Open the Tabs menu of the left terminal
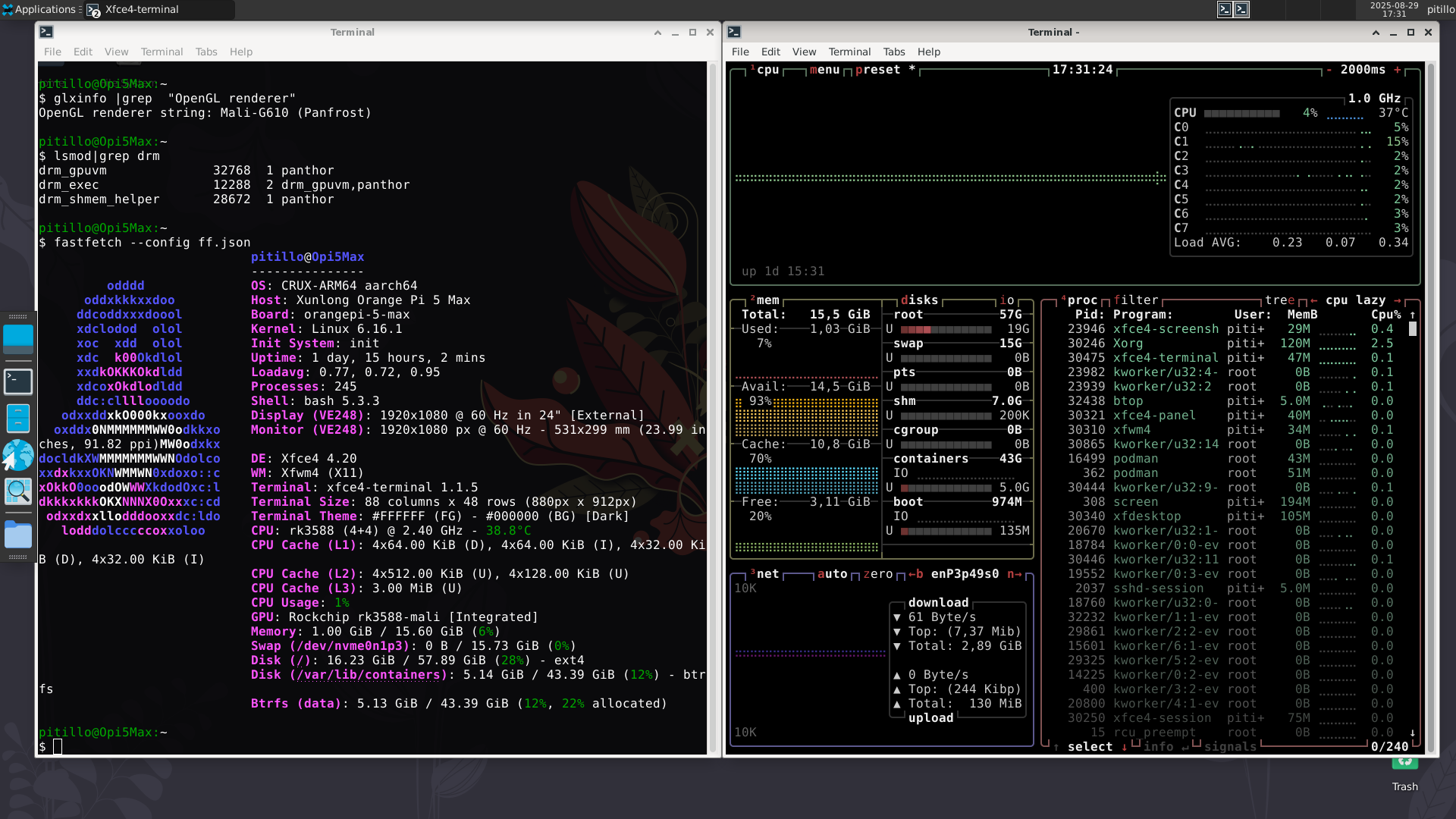Screen dimensions: 1456x819 [206, 52]
